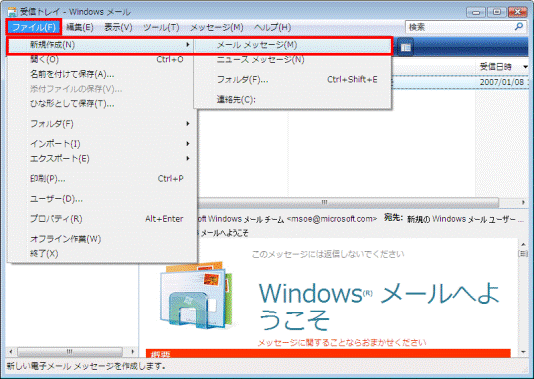Choose メール メッセージ(M) from the submenu

tap(293, 45)
